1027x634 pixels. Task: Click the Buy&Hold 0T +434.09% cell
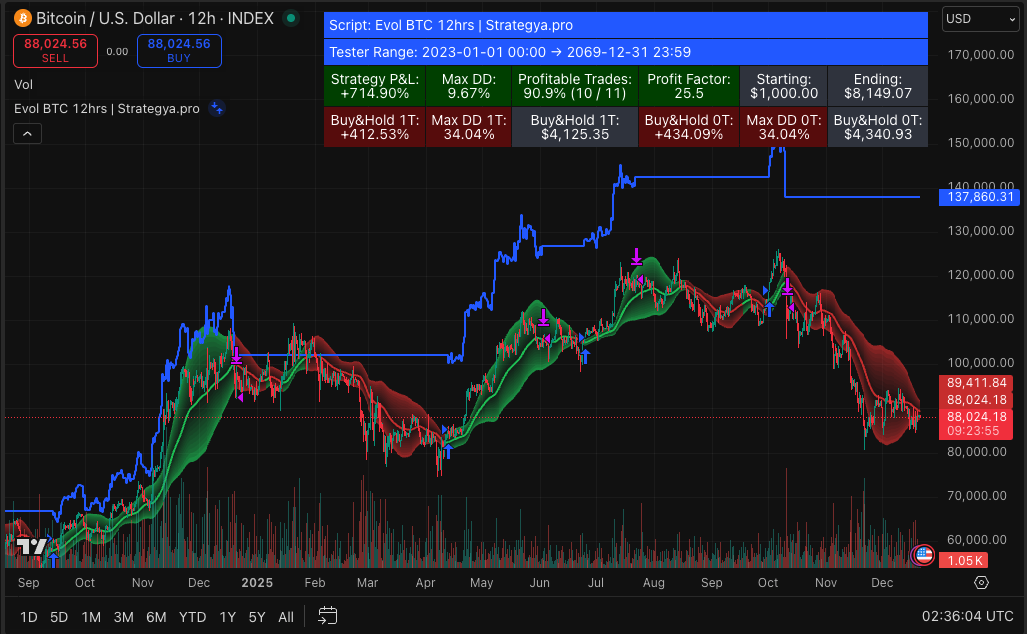[689, 127]
